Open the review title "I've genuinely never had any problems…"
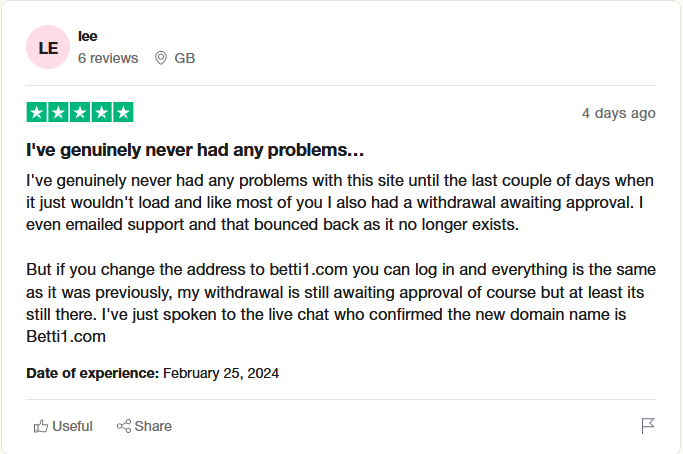Screen dimensions: 683x454 [195, 151]
